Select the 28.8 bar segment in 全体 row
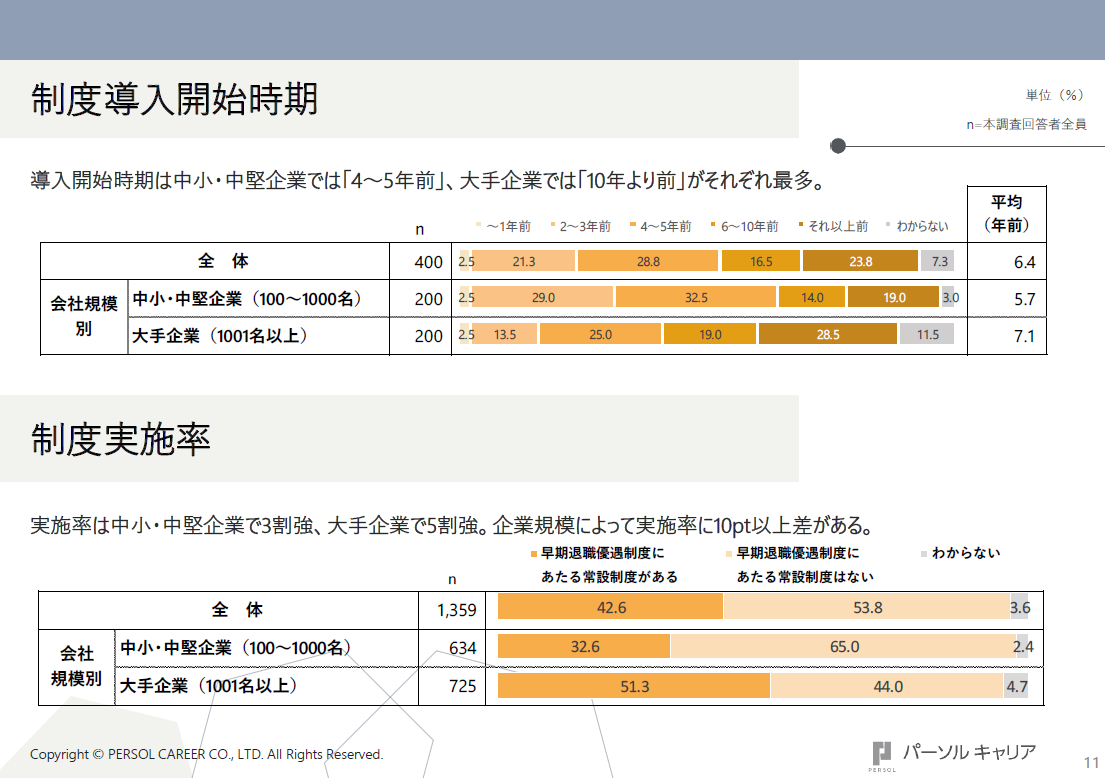Viewport: 1105px width, 778px height. coord(648,262)
